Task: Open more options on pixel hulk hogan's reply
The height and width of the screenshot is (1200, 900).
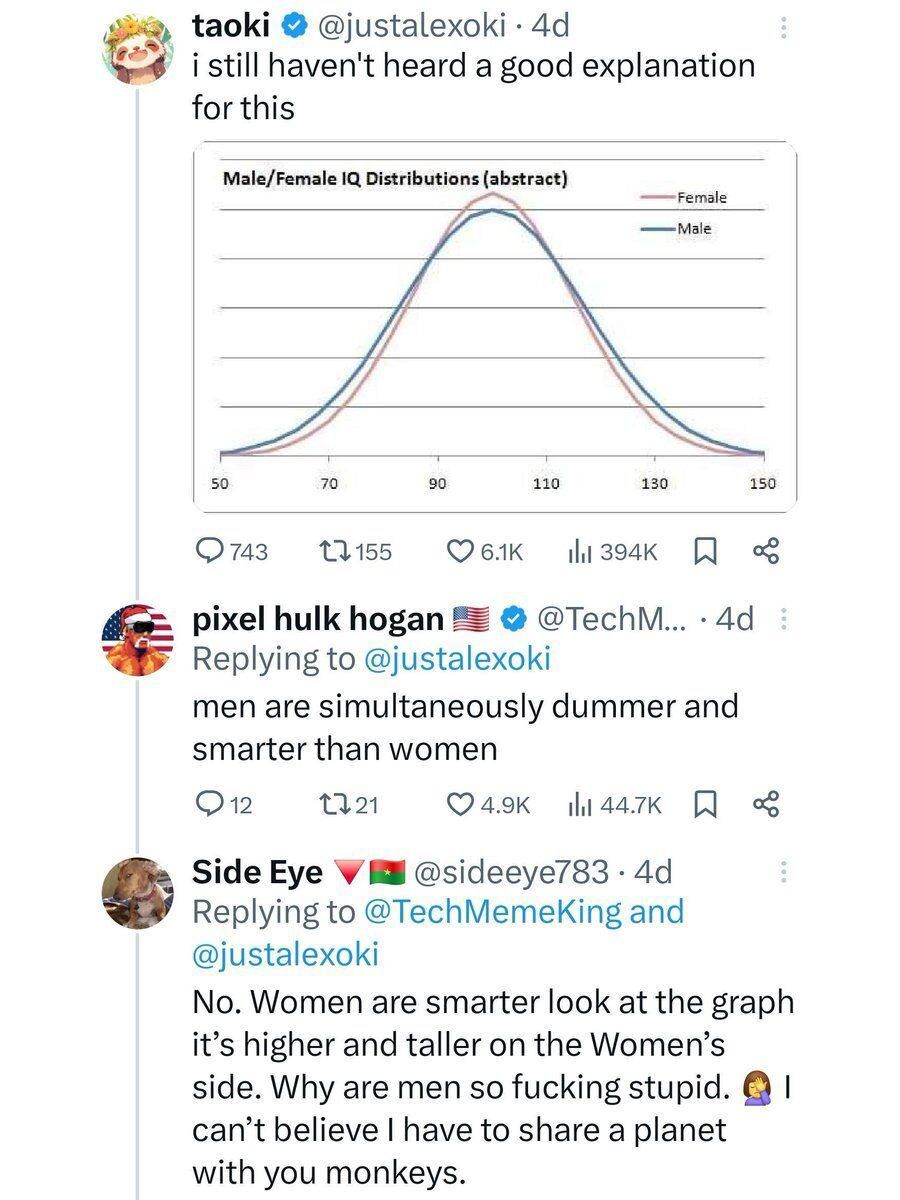Action: pyautogui.click(x=783, y=620)
